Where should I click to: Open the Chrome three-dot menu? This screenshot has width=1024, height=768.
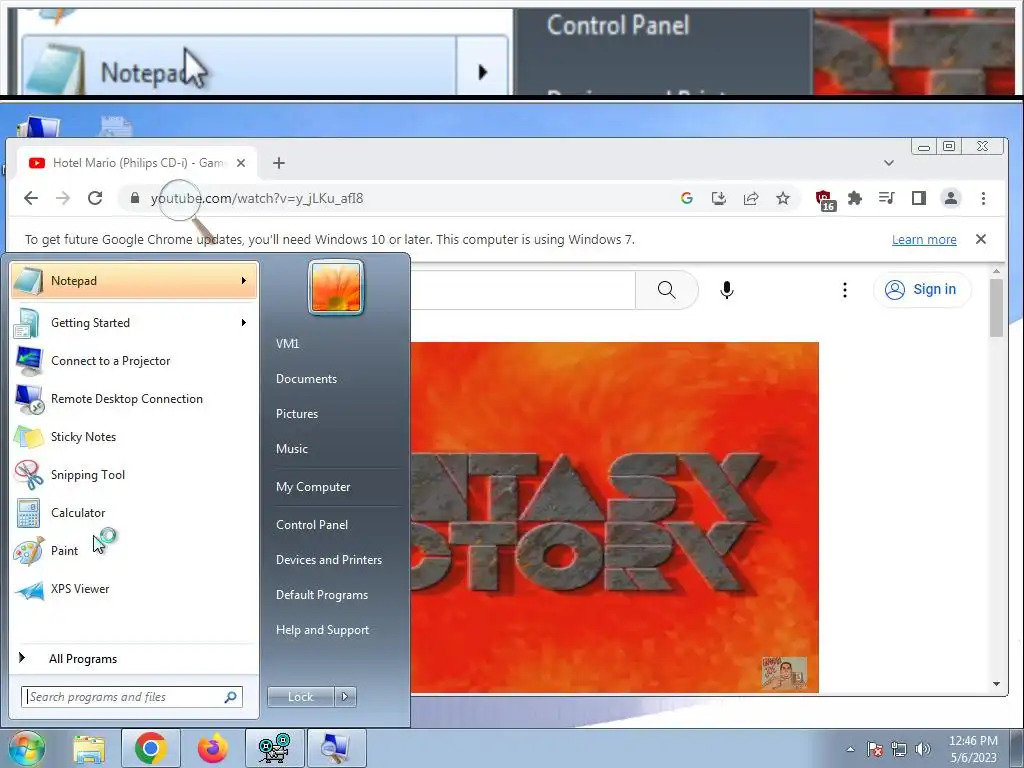click(984, 198)
